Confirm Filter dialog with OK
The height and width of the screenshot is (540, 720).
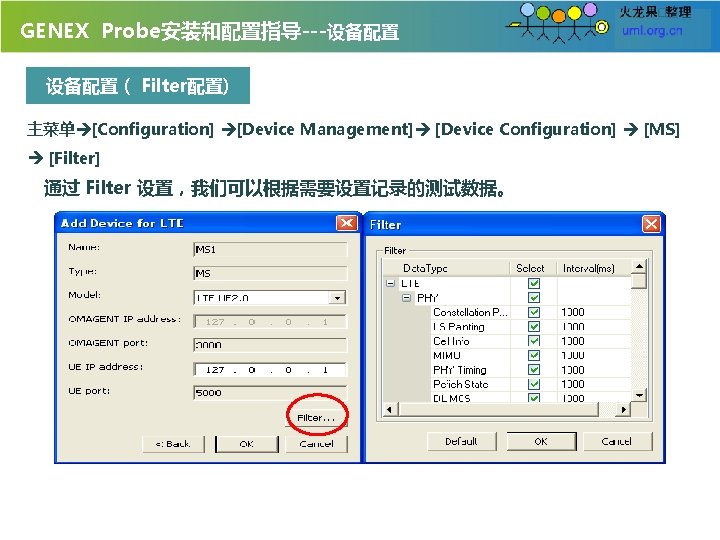tap(541, 441)
